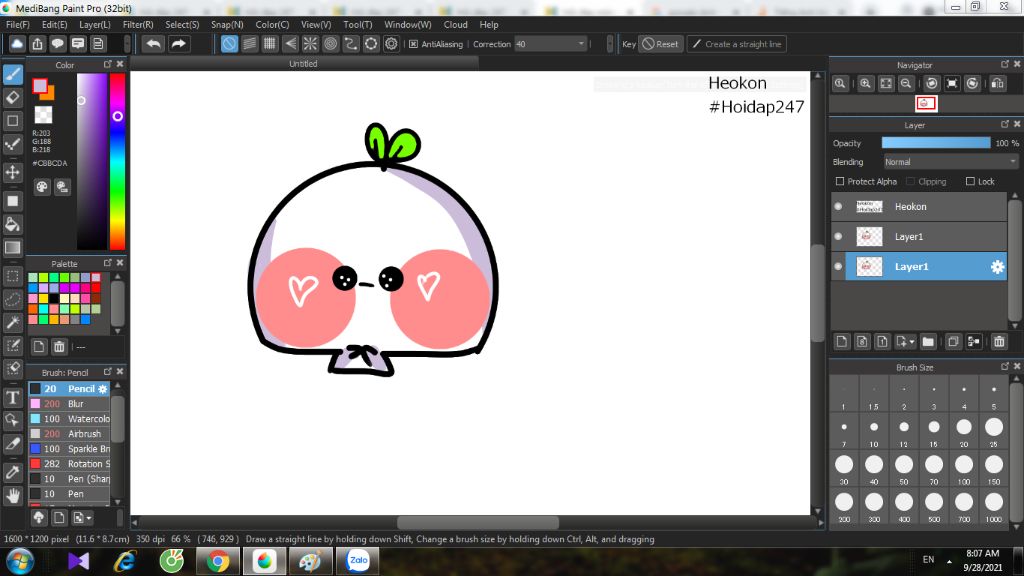Open add-layer dropdown arrow in Layer panel
The image size is (1024, 576).
pos(912,342)
